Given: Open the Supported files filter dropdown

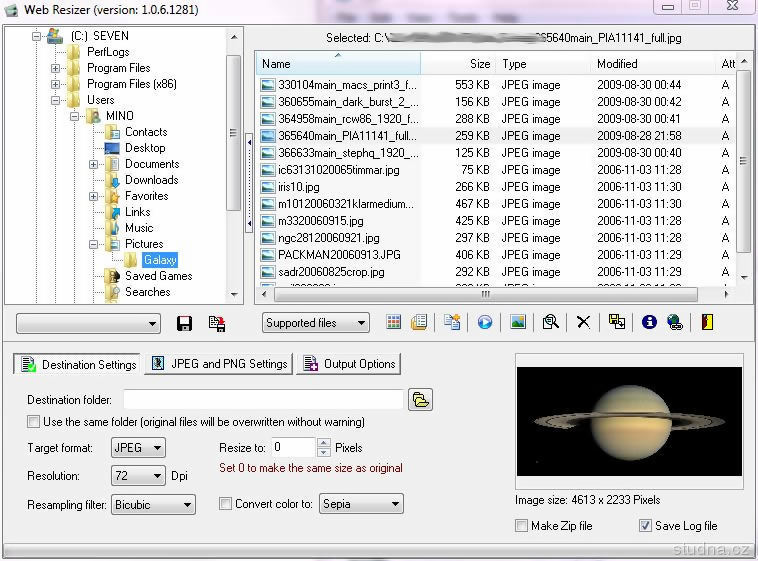Looking at the screenshot, I should (x=315, y=323).
